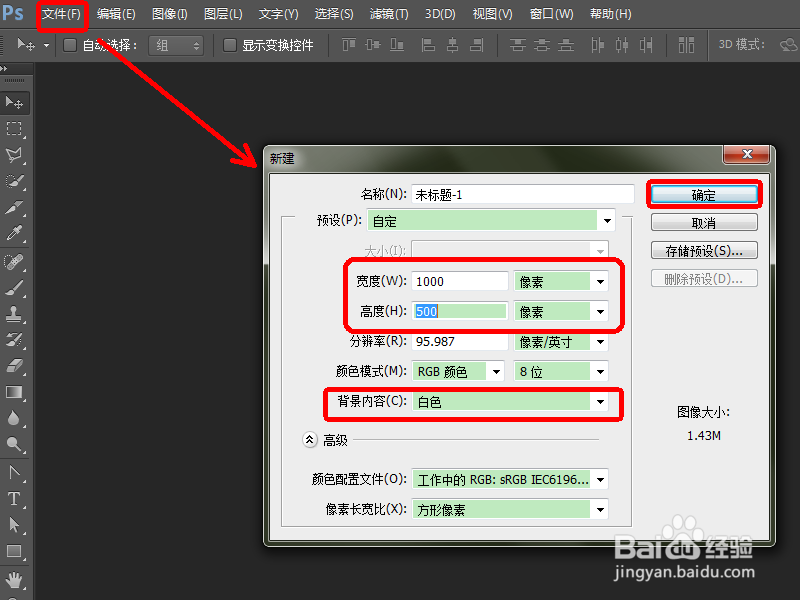Select the Eraser tool

(14, 366)
